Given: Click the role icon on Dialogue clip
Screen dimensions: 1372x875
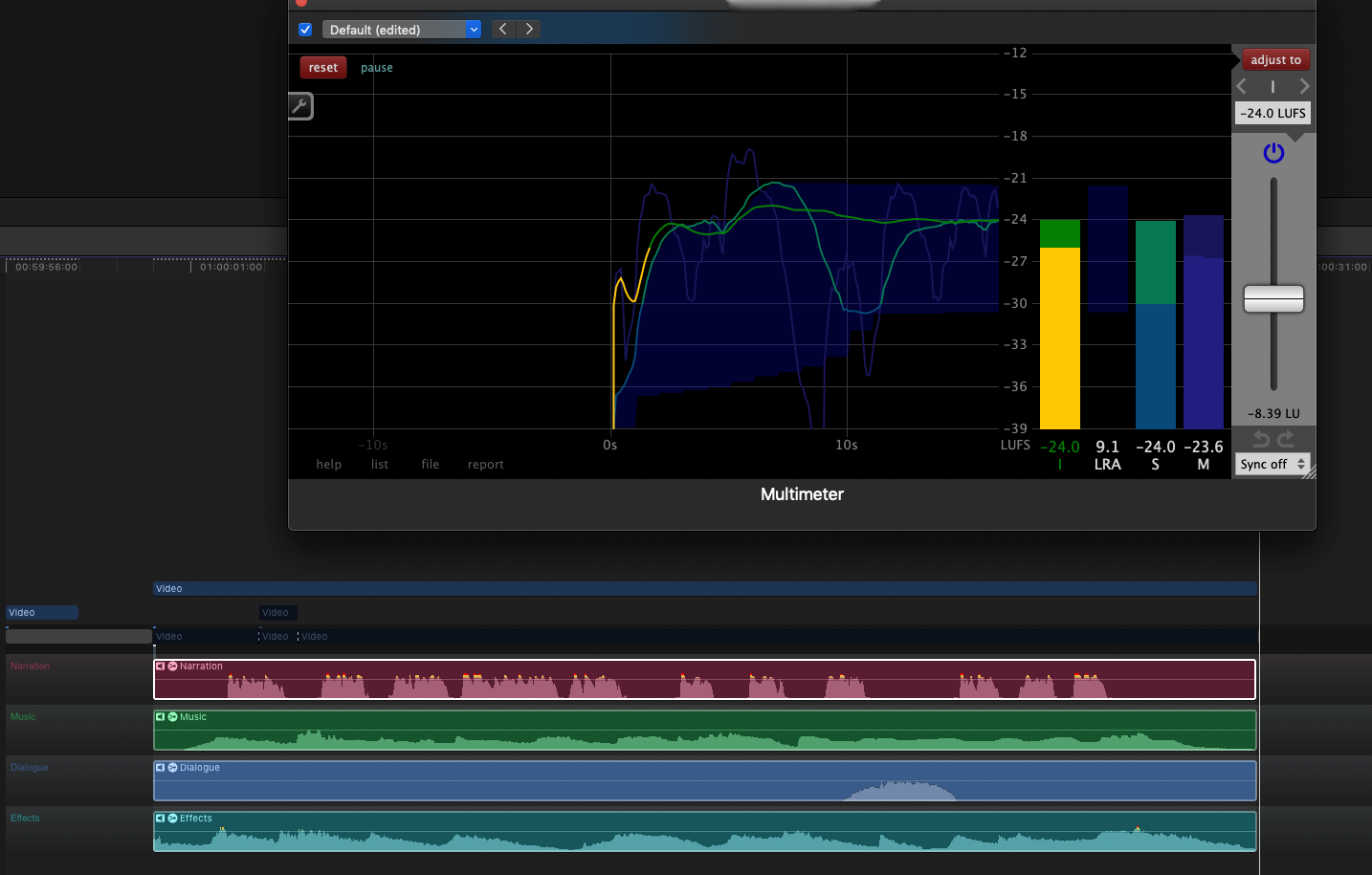Looking at the screenshot, I should [x=173, y=768].
